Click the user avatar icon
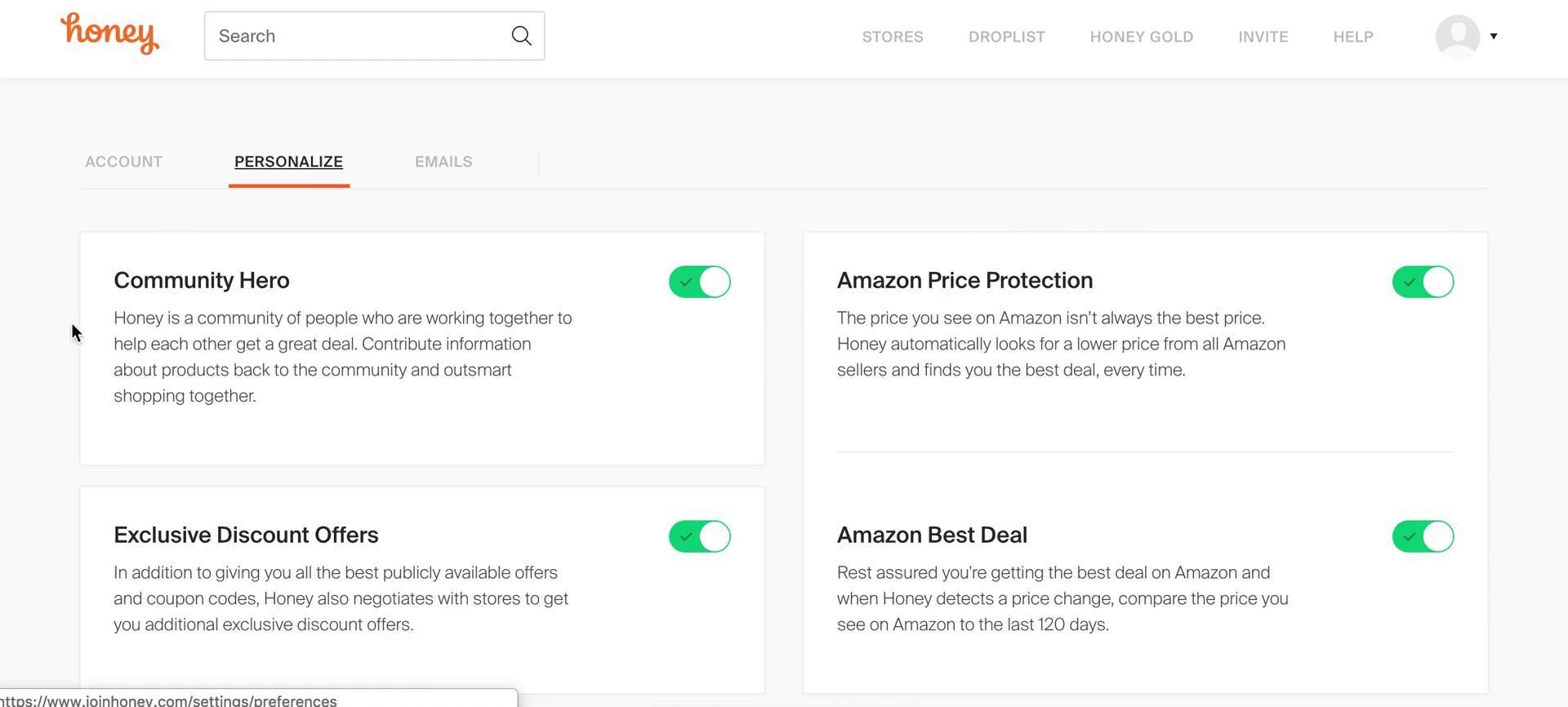Viewport: 1568px width, 707px height. click(x=1458, y=36)
